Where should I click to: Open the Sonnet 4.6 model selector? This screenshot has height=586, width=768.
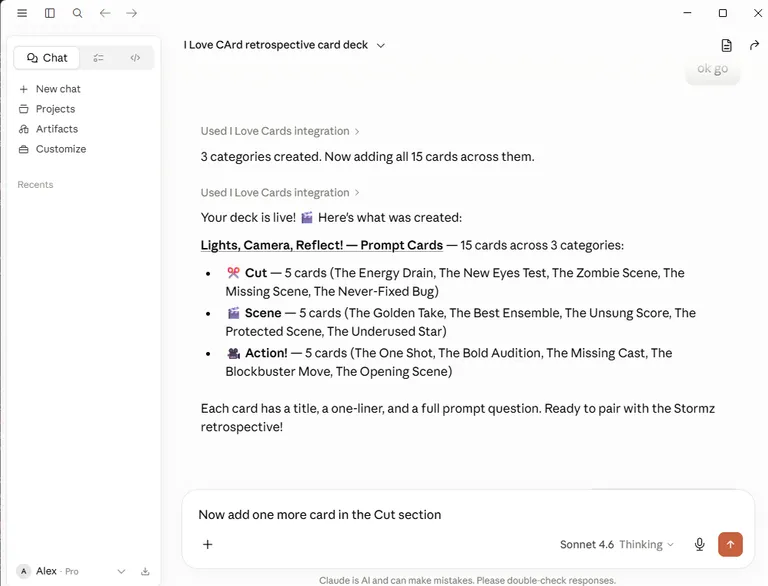[617, 544]
